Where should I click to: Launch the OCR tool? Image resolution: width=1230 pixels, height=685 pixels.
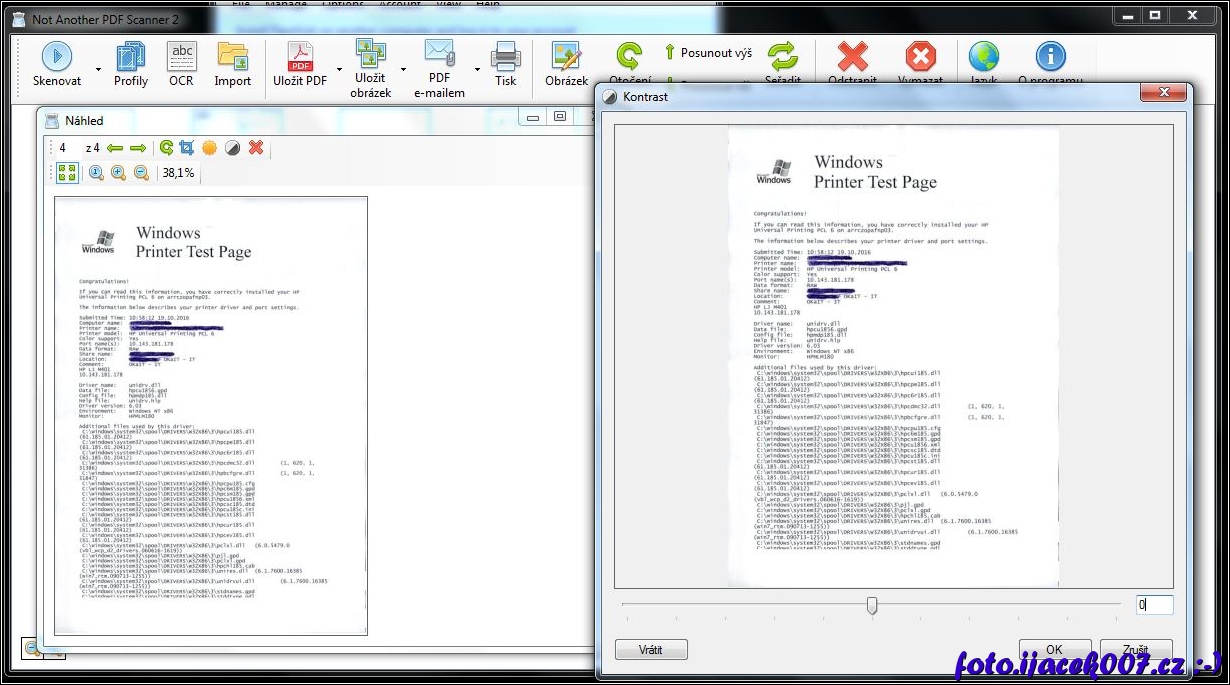tap(181, 64)
